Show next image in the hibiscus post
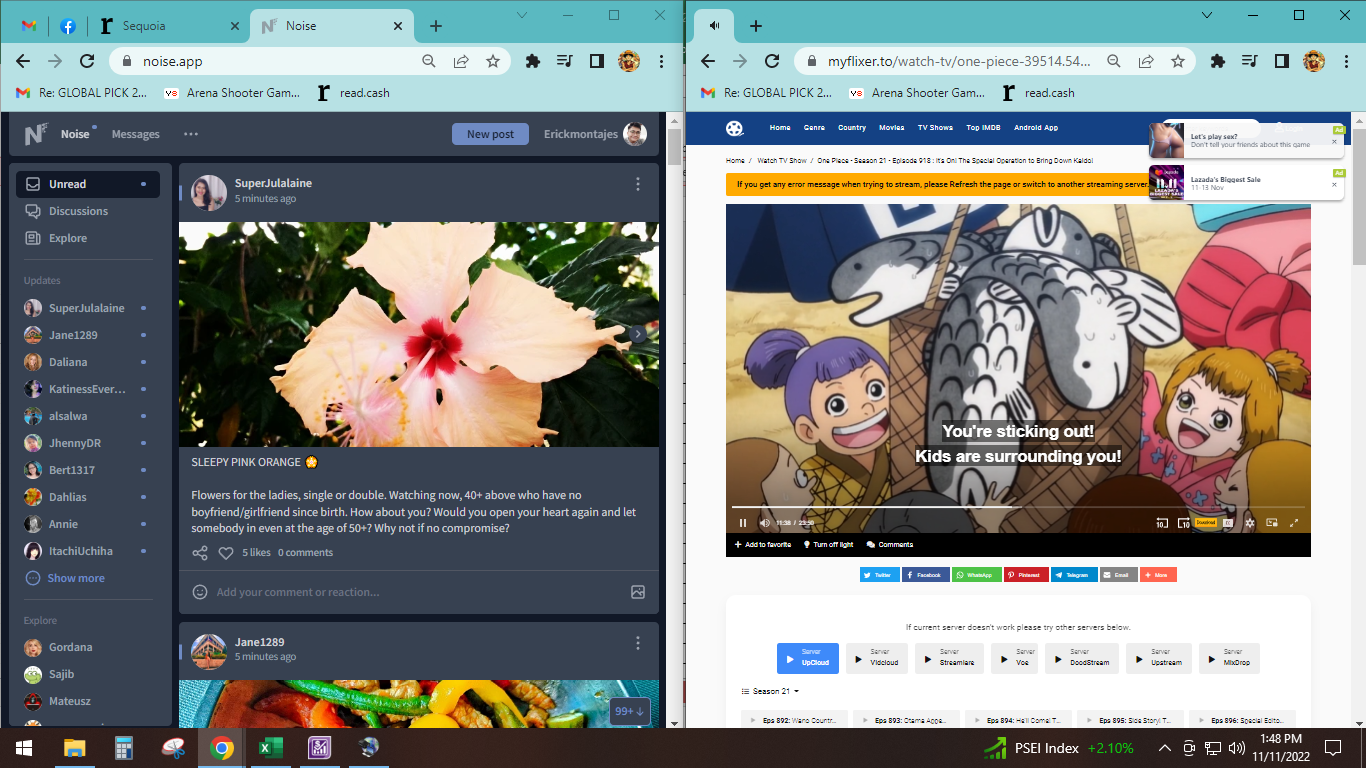The height and width of the screenshot is (768, 1366). [638, 334]
